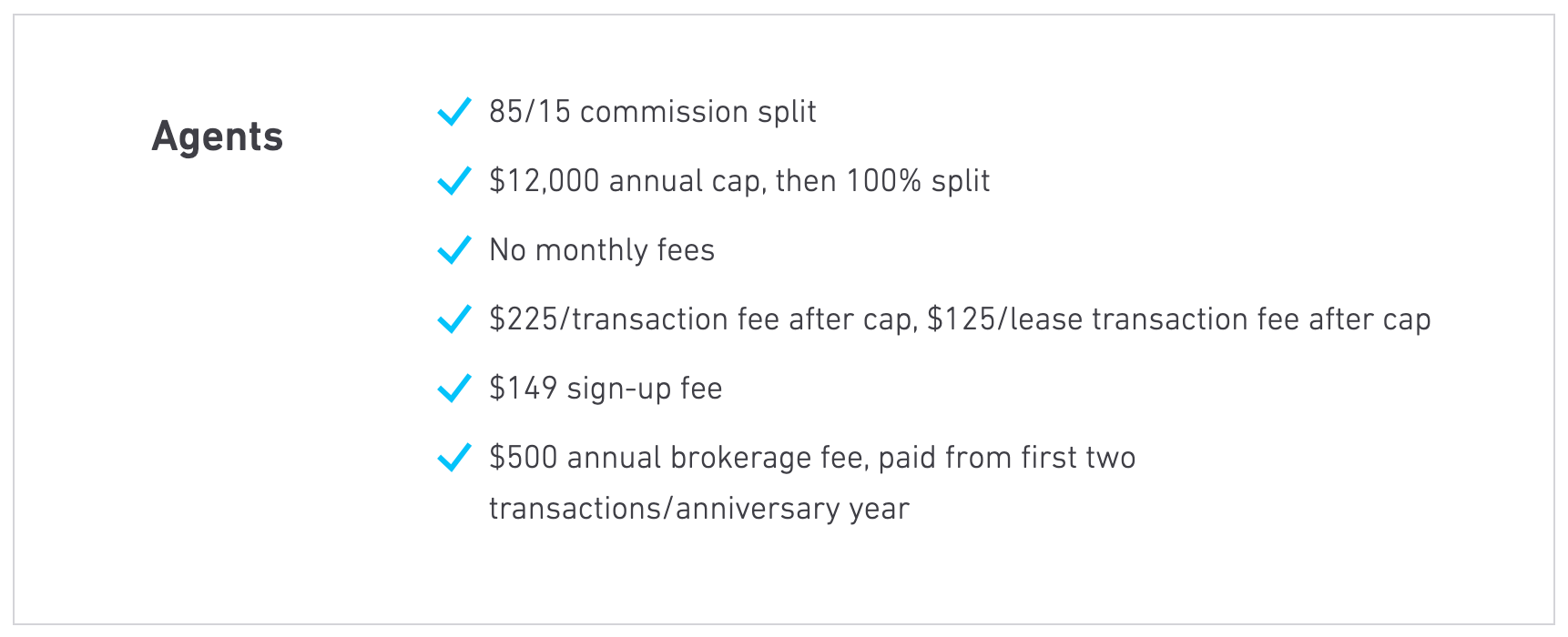The image size is (1568, 637).
Task: Select the "$225/transaction fee after cap" phrase
Action: point(701,319)
